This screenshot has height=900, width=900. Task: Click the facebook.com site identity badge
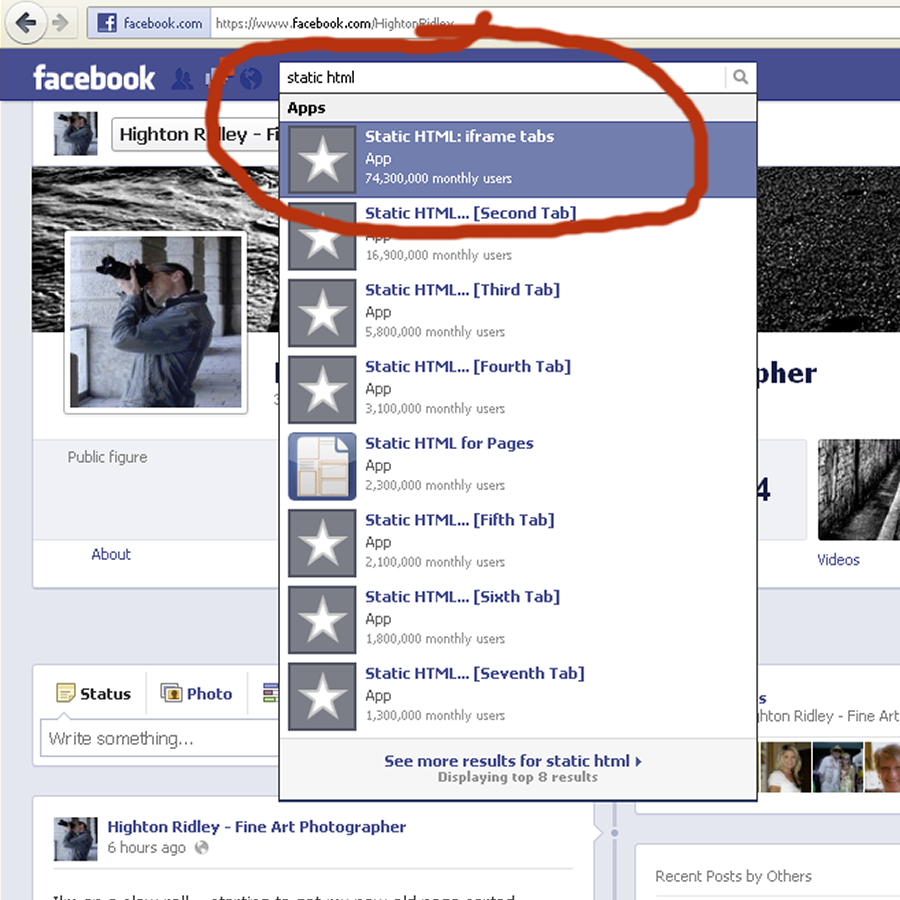pos(149,23)
